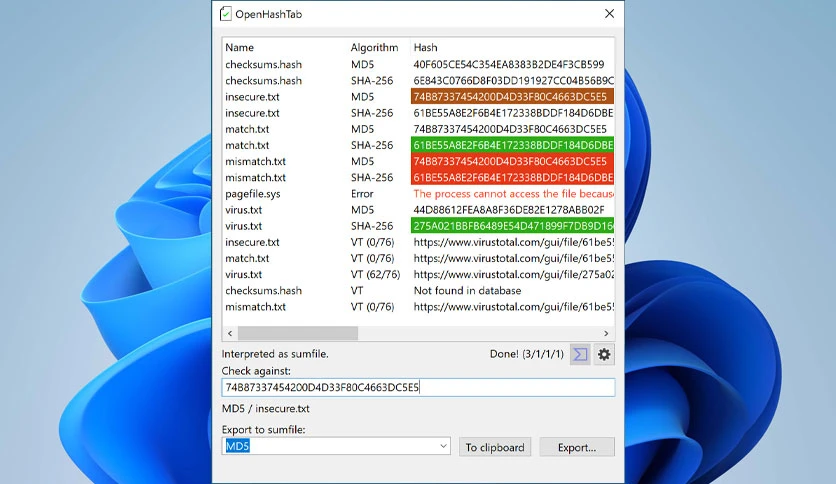Open the match.txt VirusTotal link
Screen dimensions: 836x484
click(513, 258)
